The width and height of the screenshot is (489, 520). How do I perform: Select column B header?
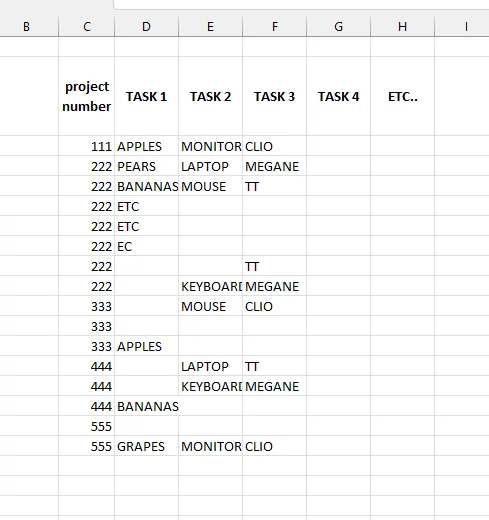point(27,27)
